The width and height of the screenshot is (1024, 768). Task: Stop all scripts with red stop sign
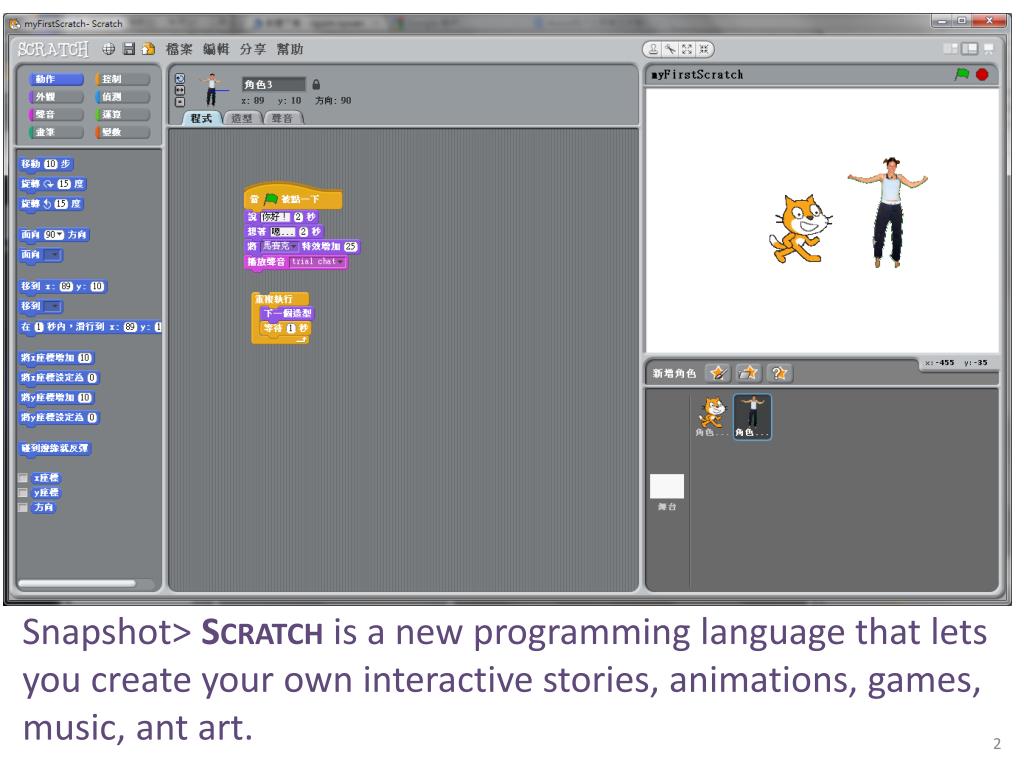point(982,74)
